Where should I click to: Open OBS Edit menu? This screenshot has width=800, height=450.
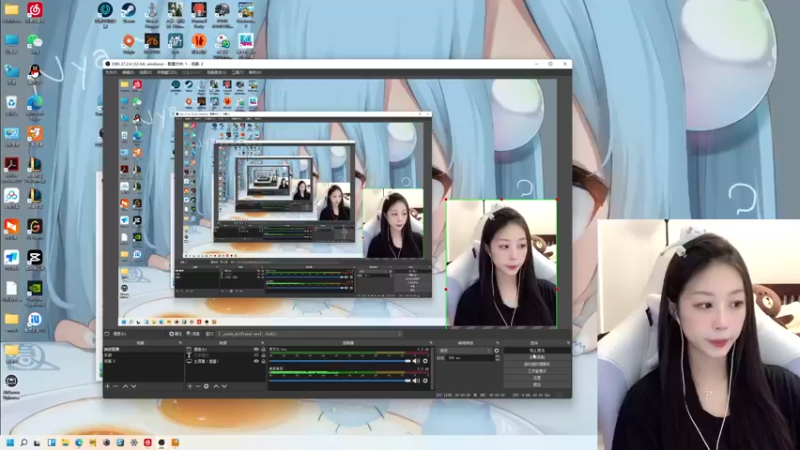tap(128, 72)
